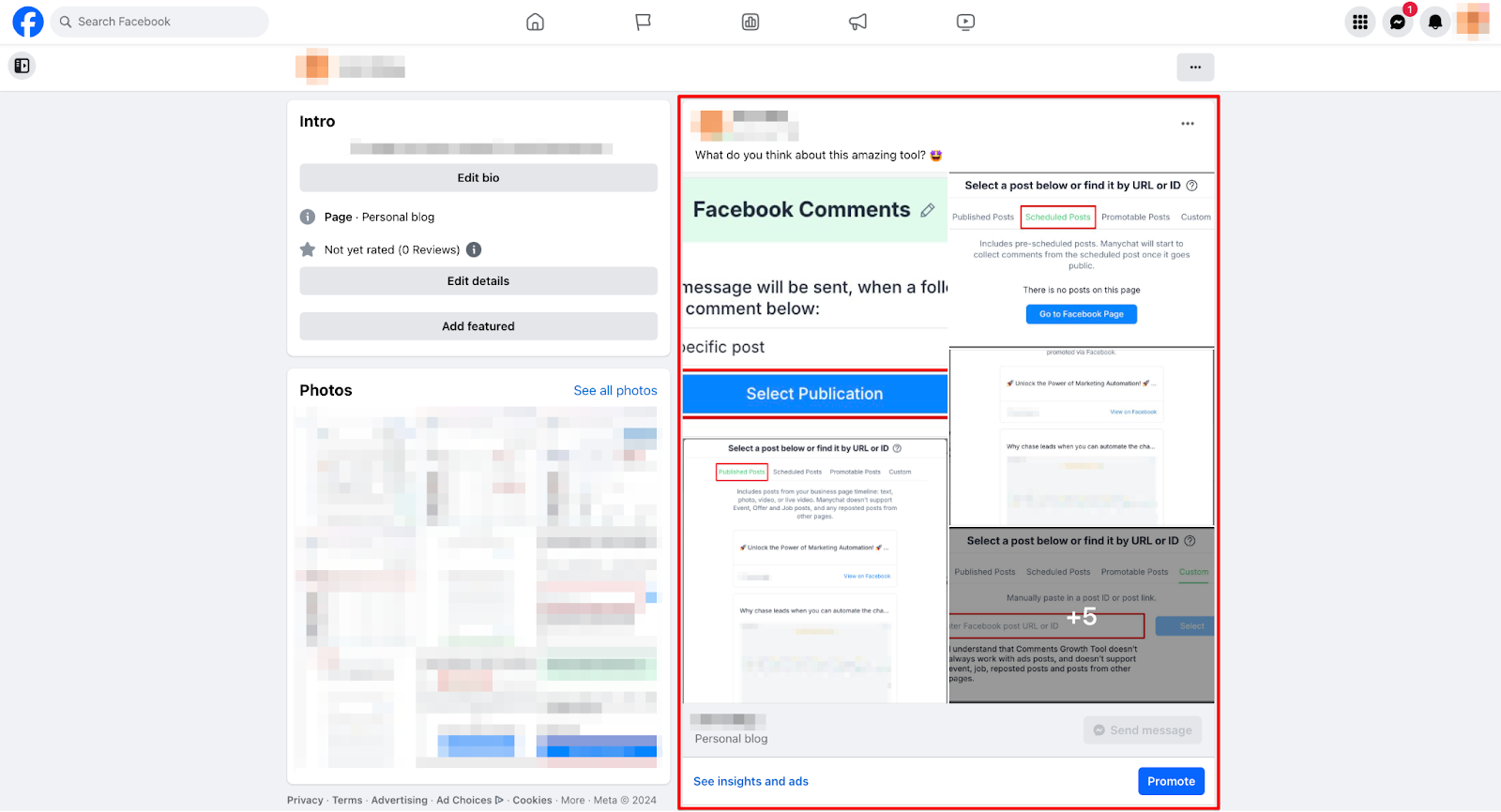
Task: Open Video play icon in top bar
Action: pos(965,22)
